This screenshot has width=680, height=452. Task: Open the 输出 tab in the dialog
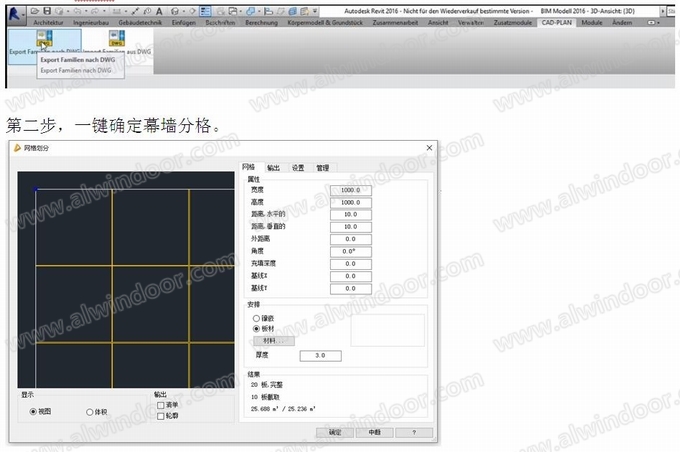[273, 168]
